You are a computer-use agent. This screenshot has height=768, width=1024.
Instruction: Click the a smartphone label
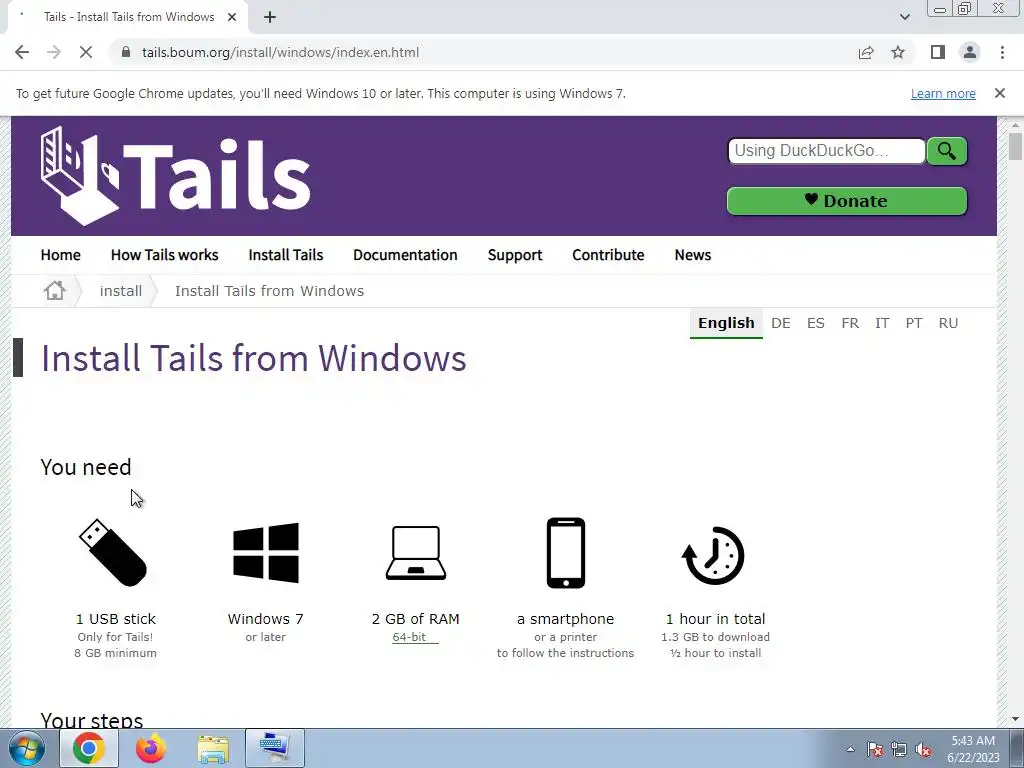tap(566, 619)
